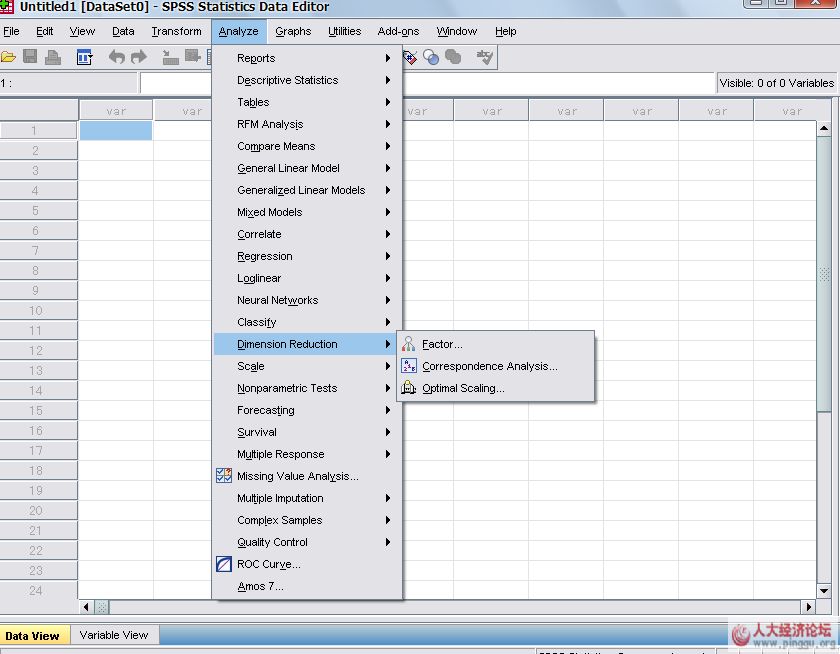The height and width of the screenshot is (654, 840).
Task: Open the Multiple Imputation submenu
Action: [308, 498]
